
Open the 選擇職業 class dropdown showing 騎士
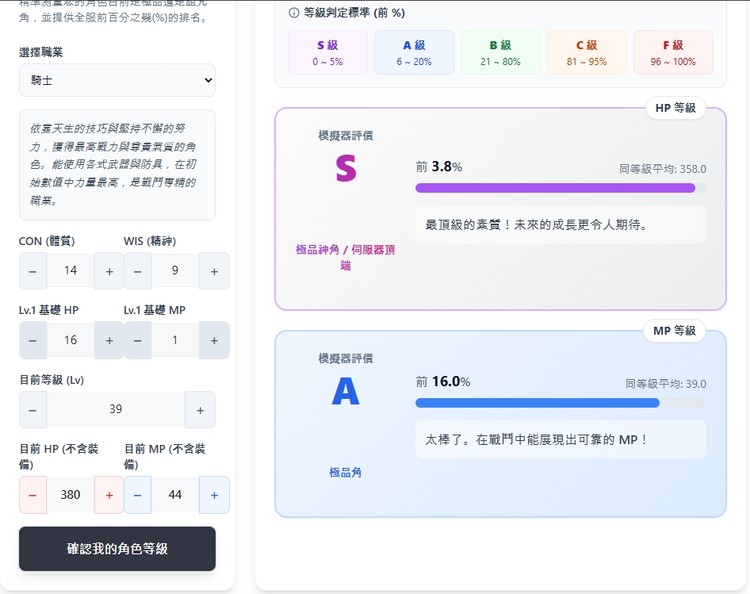tap(117, 80)
